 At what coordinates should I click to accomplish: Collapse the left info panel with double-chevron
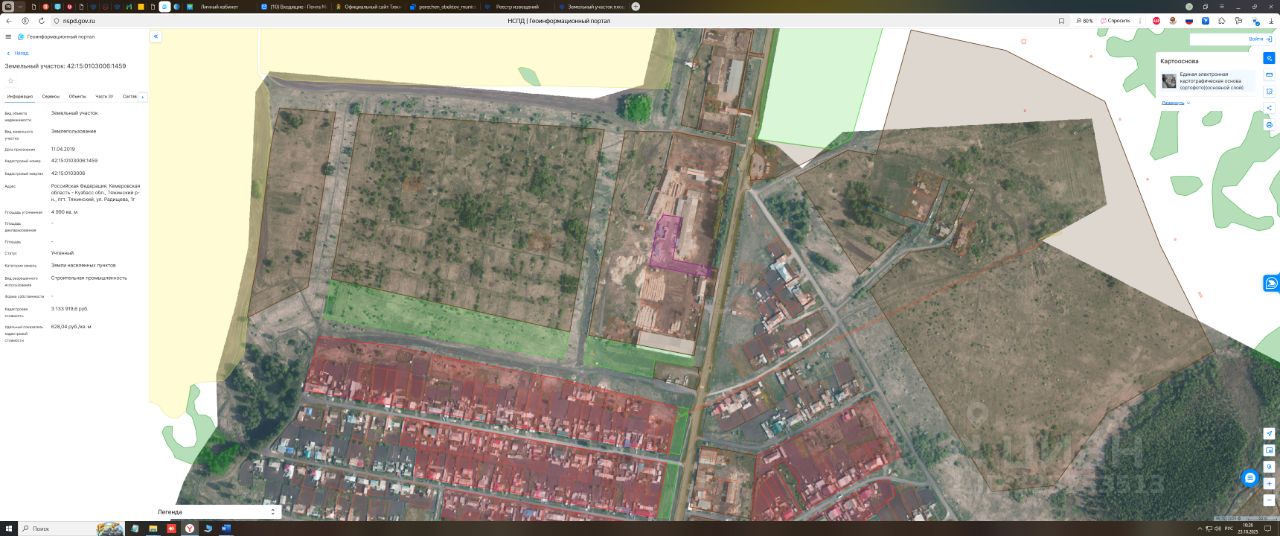tap(155, 36)
